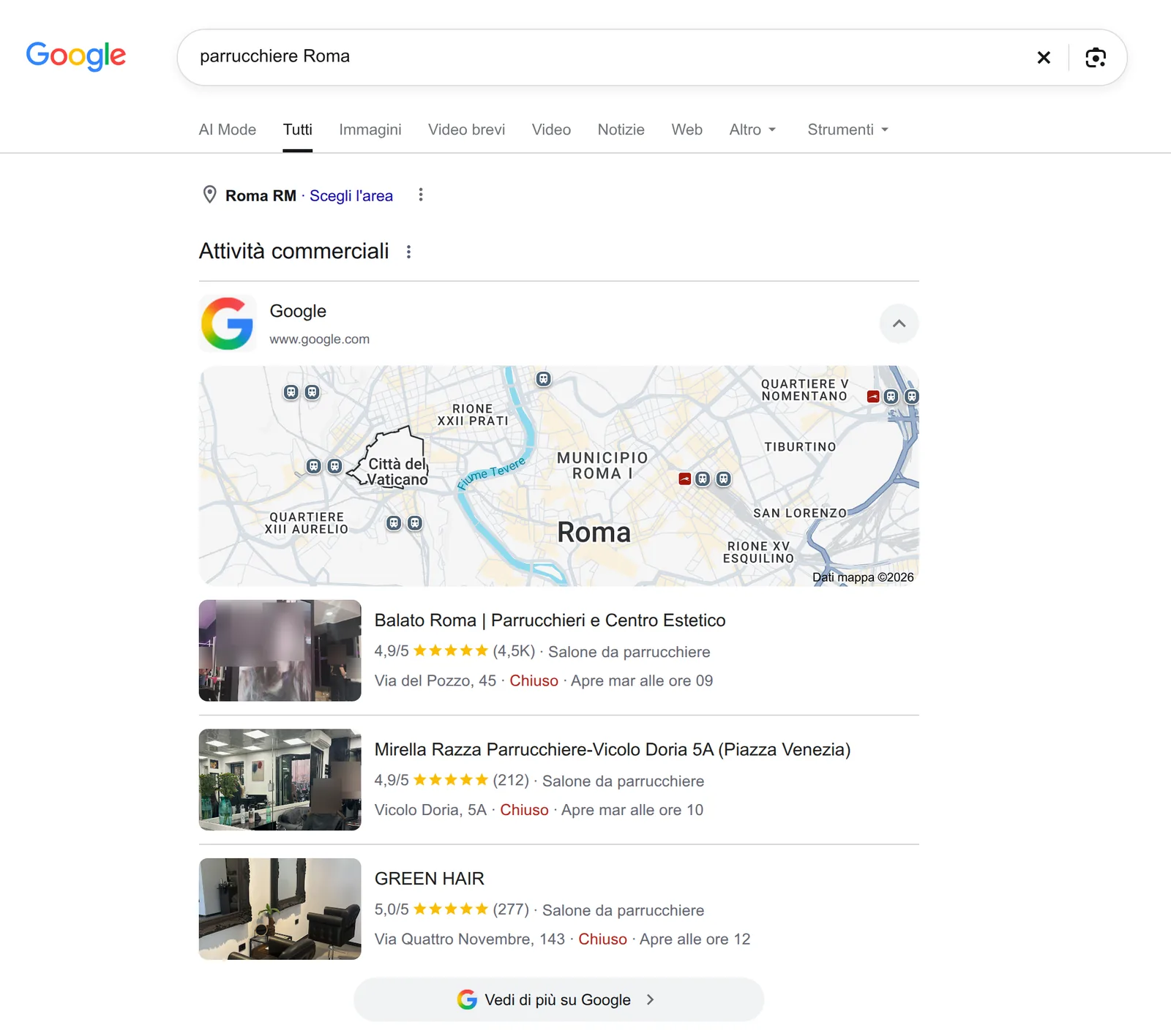
Task: Open the Video brevi tab
Action: pyautogui.click(x=467, y=129)
